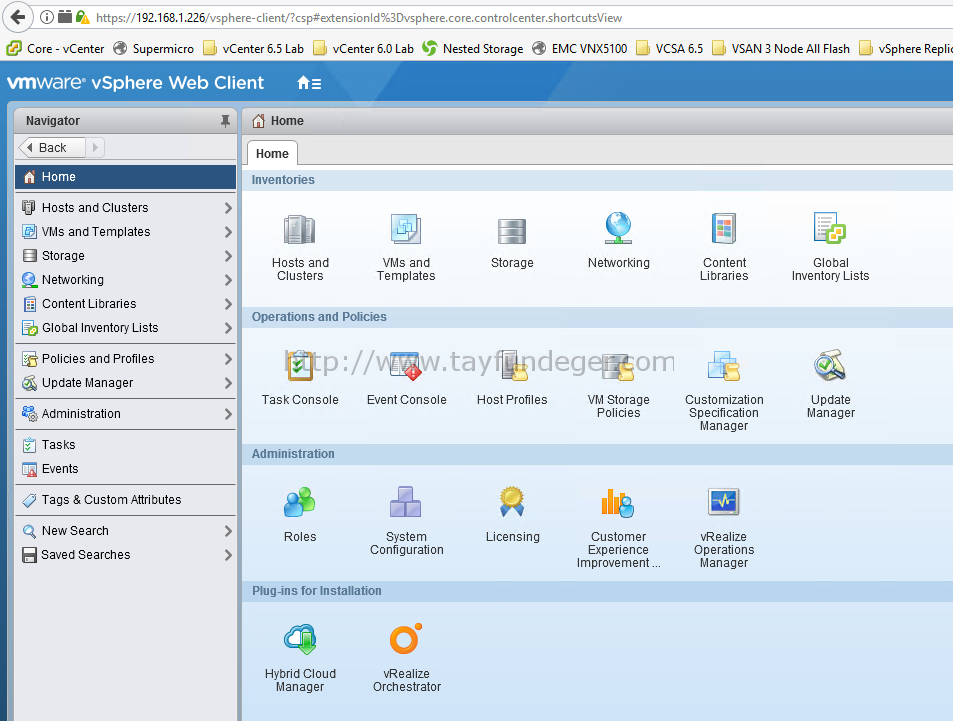Click the vSphere Web Client logo title
953x721 pixels.
click(136, 83)
